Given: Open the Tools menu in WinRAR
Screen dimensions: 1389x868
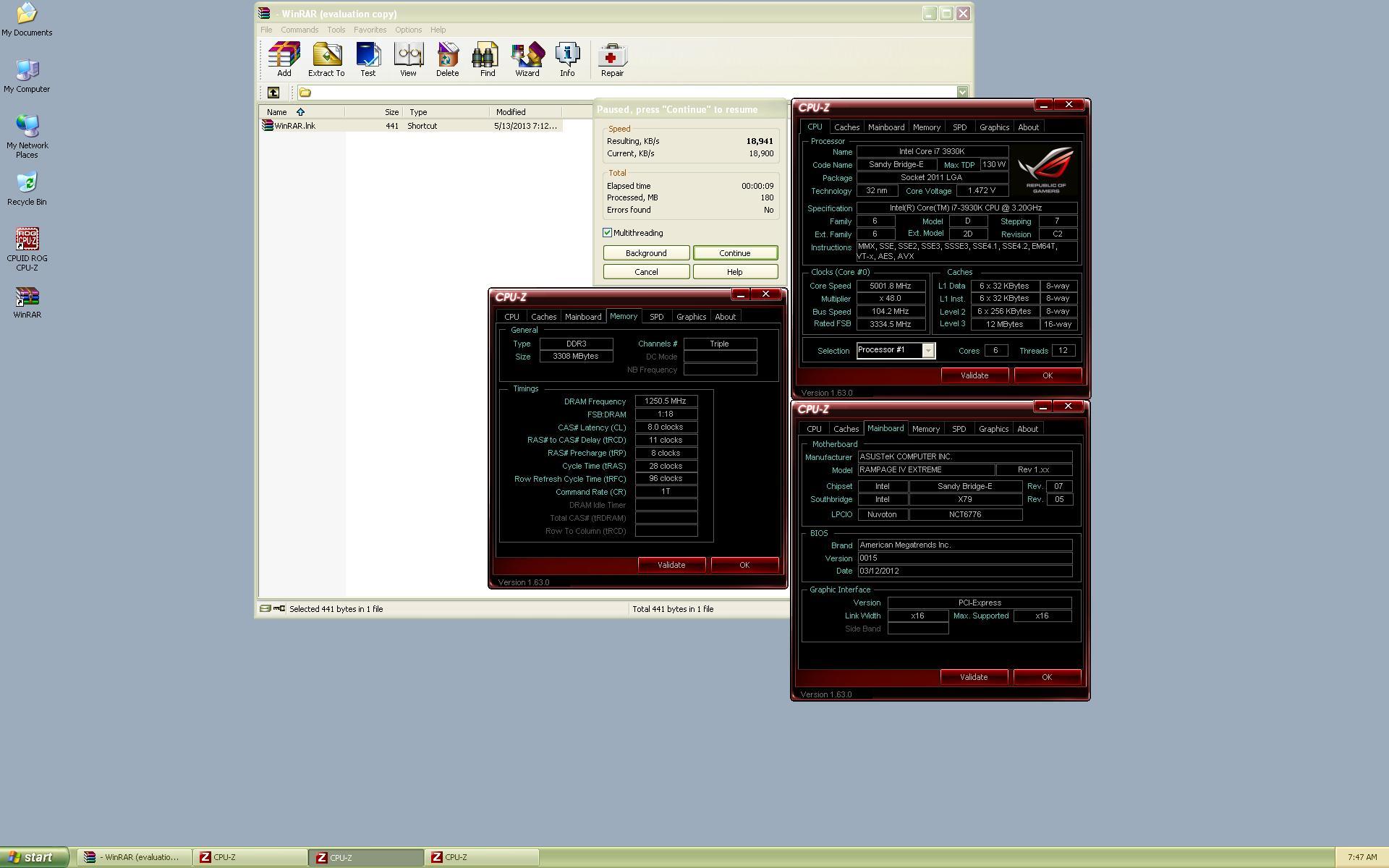Looking at the screenshot, I should tap(336, 30).
